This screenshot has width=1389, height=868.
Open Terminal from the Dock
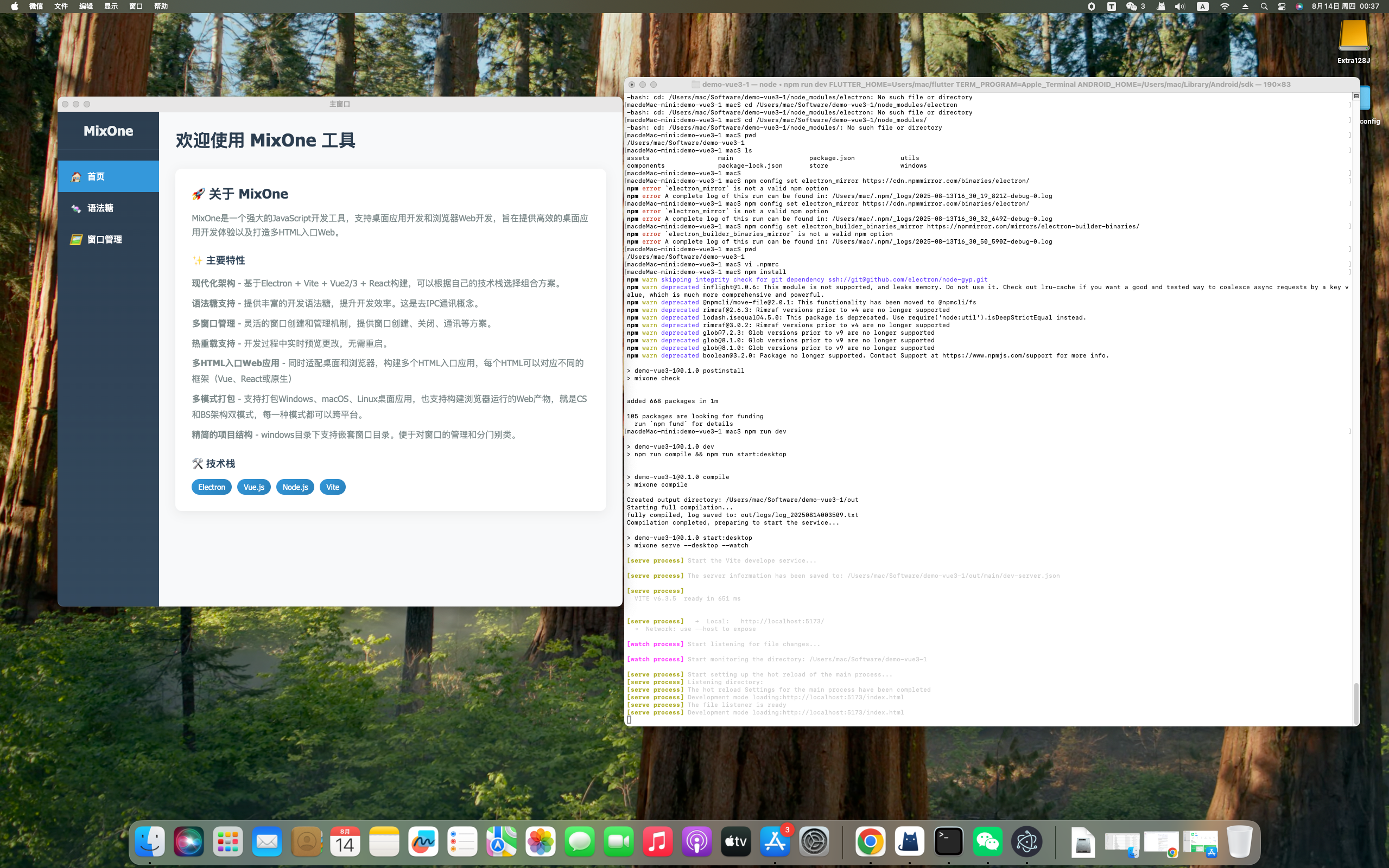pyautogui.click(x=948, y=841)
